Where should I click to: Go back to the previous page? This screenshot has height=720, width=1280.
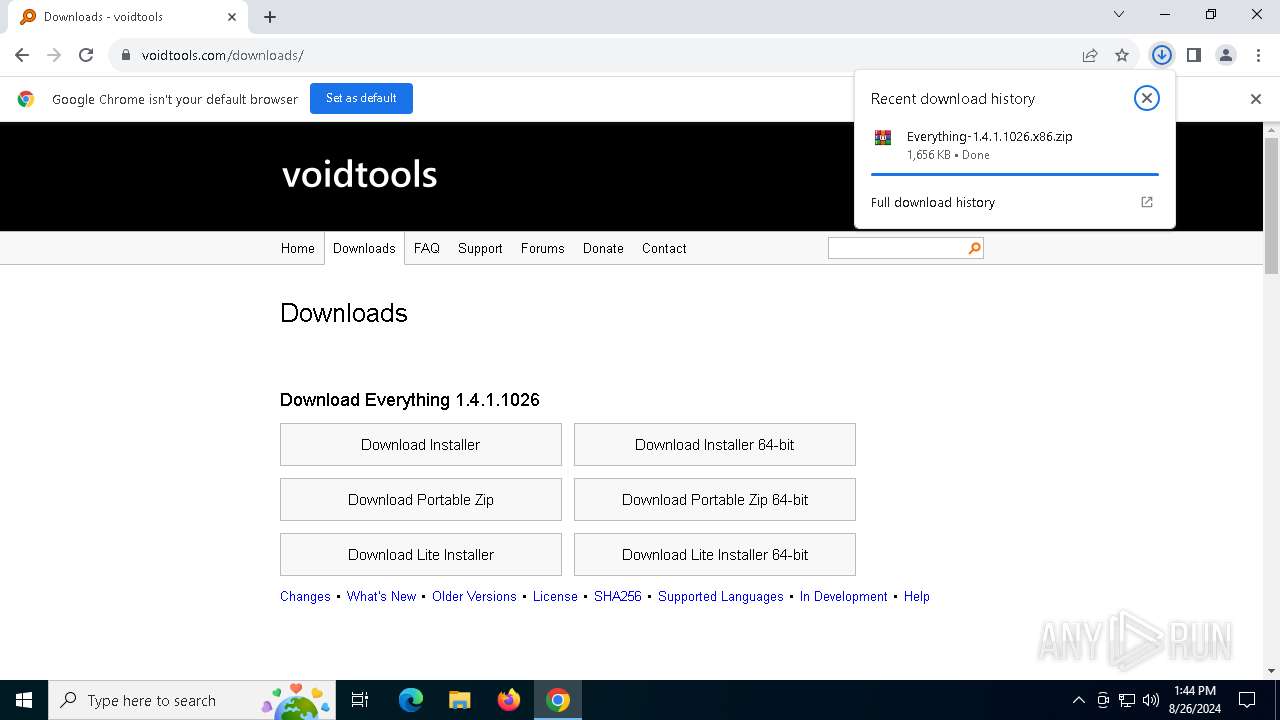pos(22,55)
